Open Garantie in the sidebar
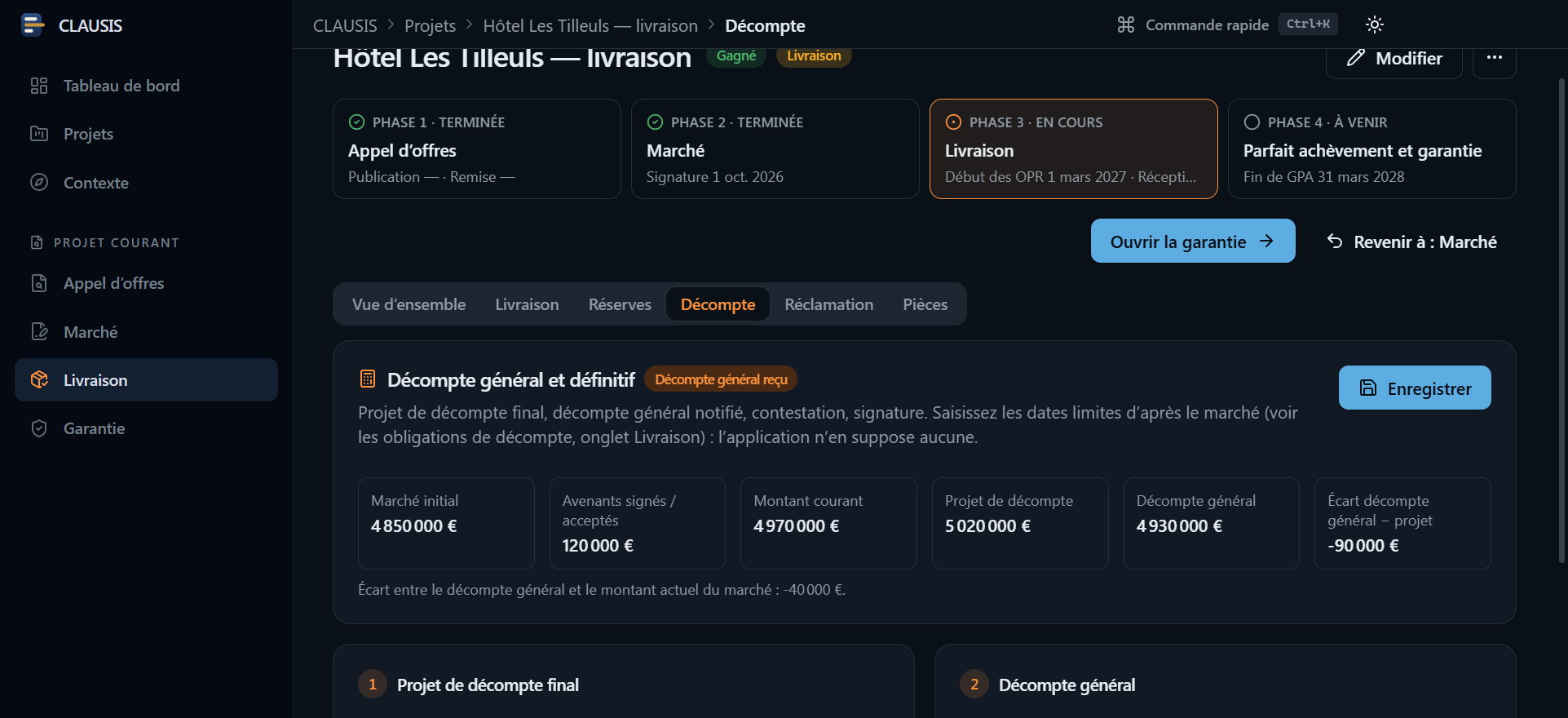1568x718 pixels. coord(146,428)
